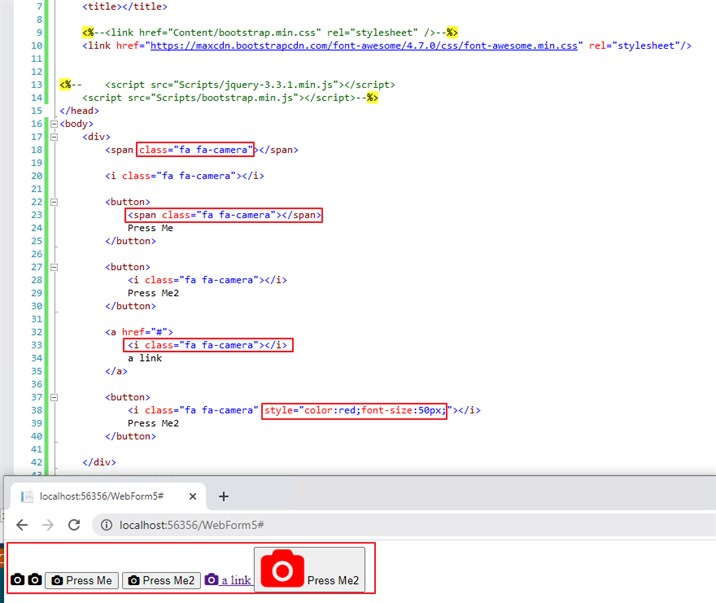View site information icon in address bar
716x603 pixels.
pos(106,525)
